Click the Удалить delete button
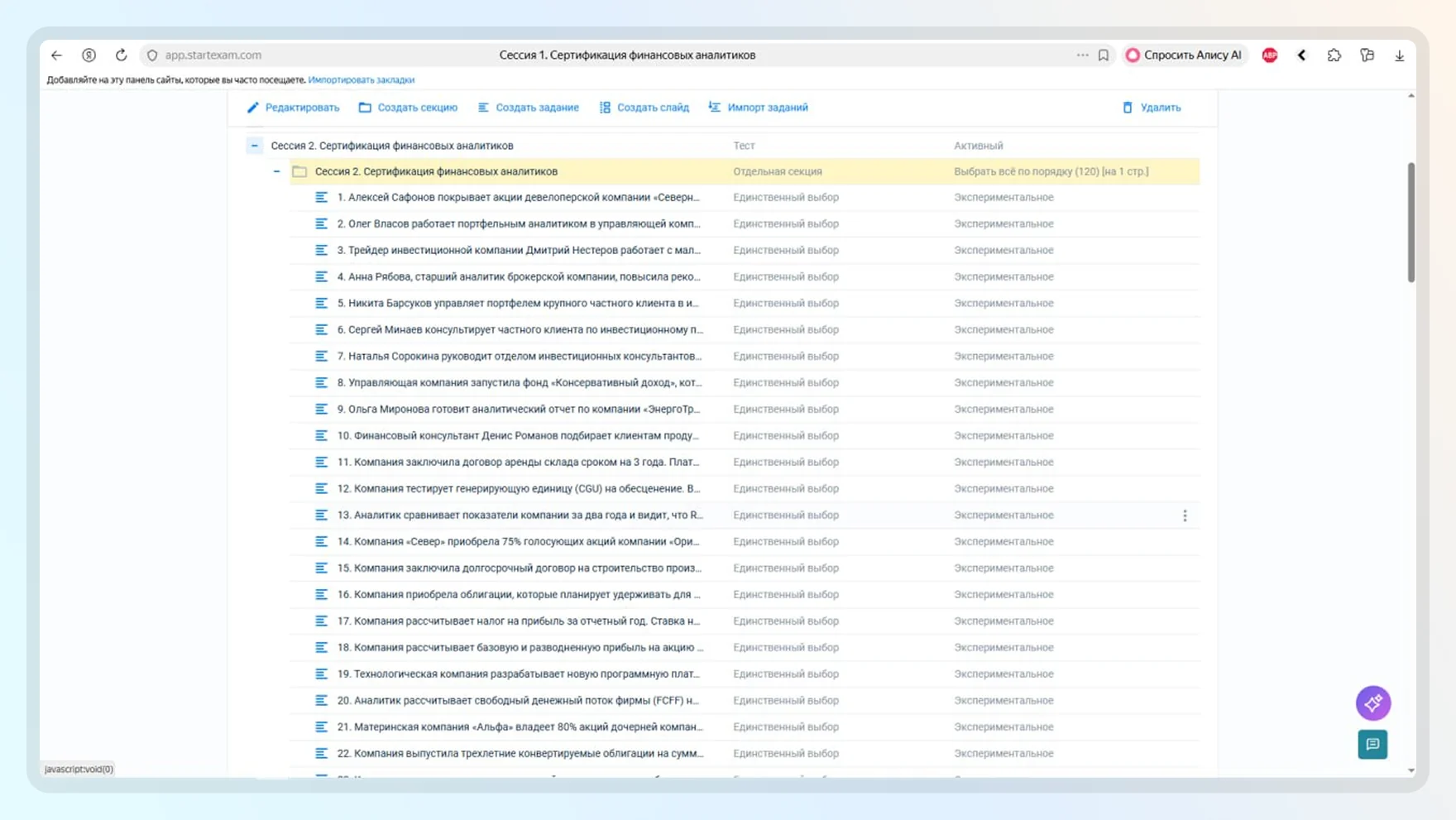This screenshot has width=1456, height=820. click(x=1152, y=108)
